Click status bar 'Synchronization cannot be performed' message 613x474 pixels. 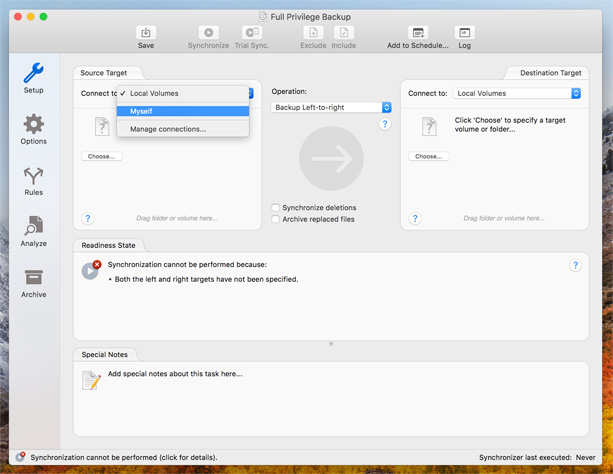124,457
